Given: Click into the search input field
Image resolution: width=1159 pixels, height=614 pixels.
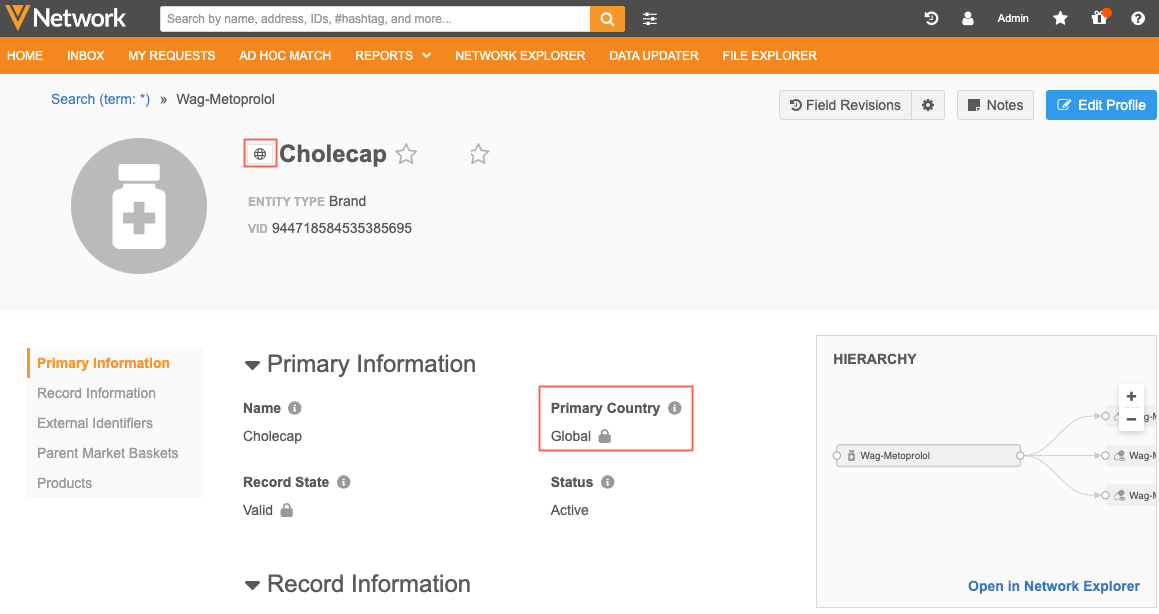Looking at the screenshot, I should [375, 19].
